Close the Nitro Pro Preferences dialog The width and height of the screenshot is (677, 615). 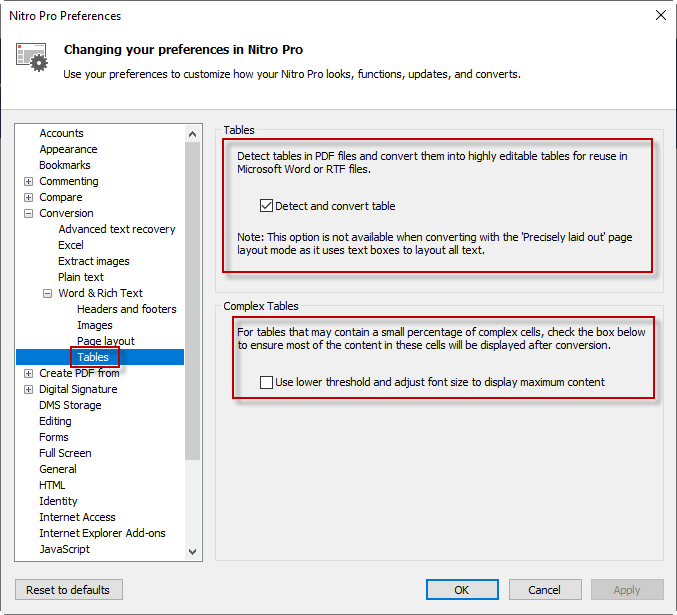coord(661,16)
